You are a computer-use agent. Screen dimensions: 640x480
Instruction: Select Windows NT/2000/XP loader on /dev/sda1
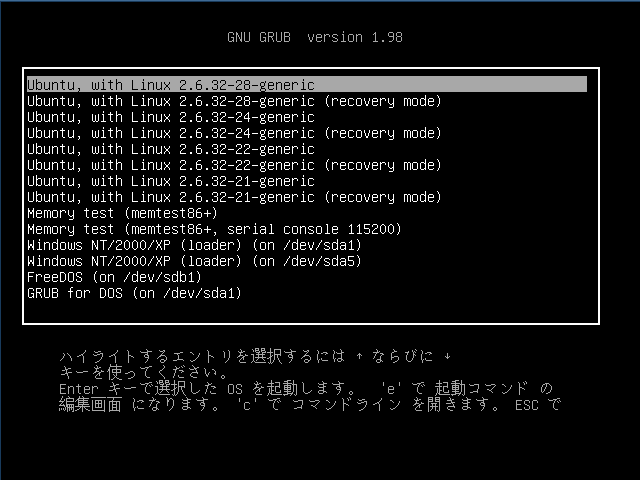[194, 245]
